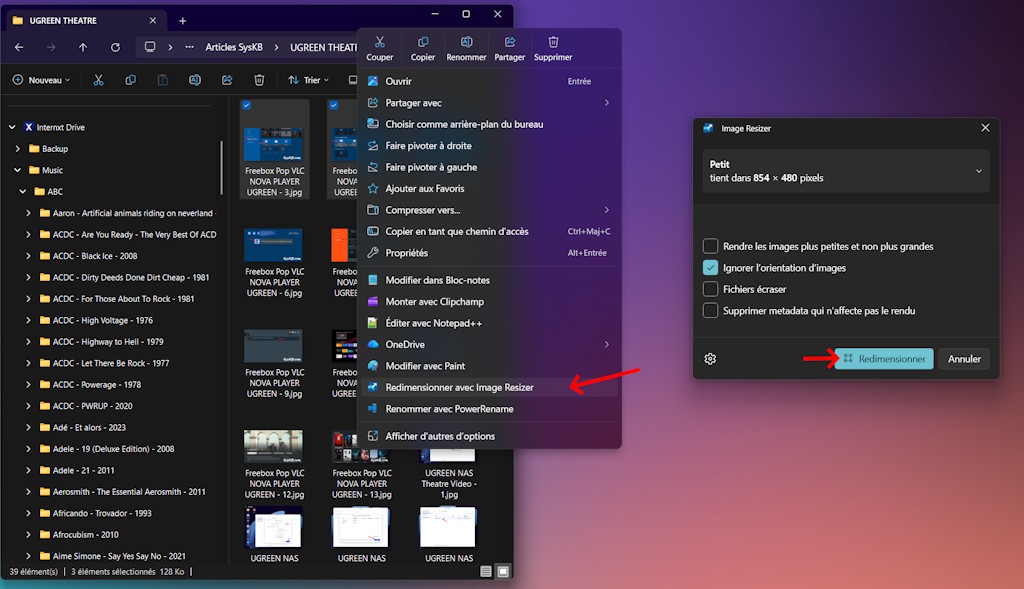Click the Couper scissors icon in context menu
The image size is (1024, 589).
[379, 43]
